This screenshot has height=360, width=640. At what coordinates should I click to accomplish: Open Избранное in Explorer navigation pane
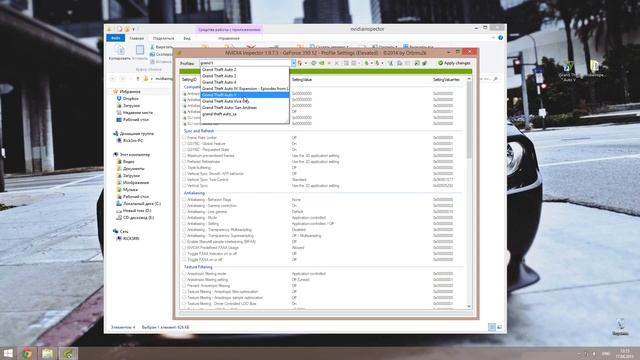coord(130,92)
